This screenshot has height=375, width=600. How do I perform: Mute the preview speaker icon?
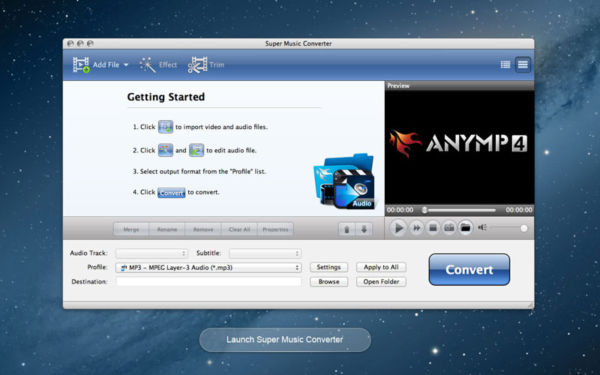[482, 228]
